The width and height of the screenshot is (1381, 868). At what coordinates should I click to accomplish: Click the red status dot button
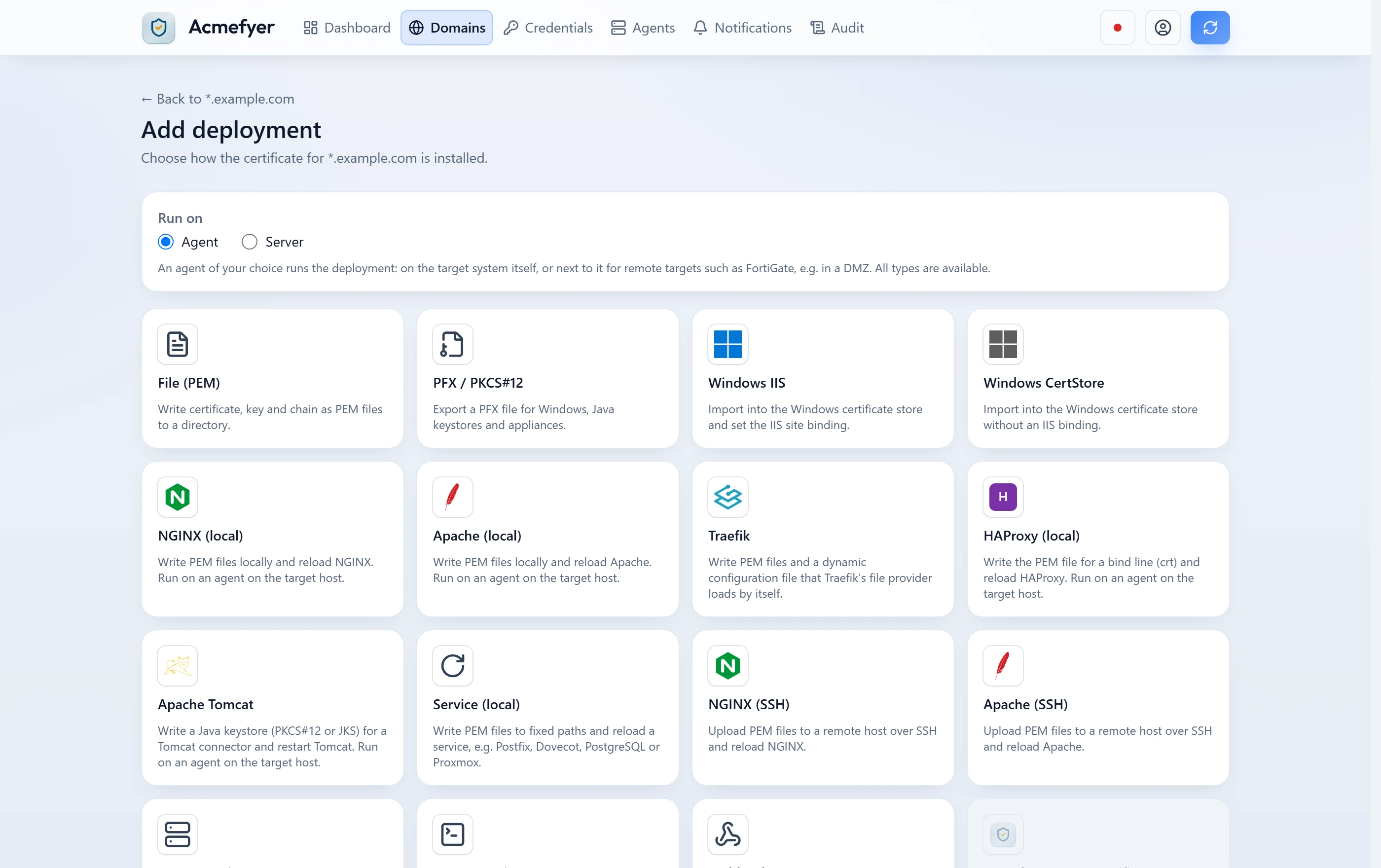pyautogui.click(x=1117, y=28)
